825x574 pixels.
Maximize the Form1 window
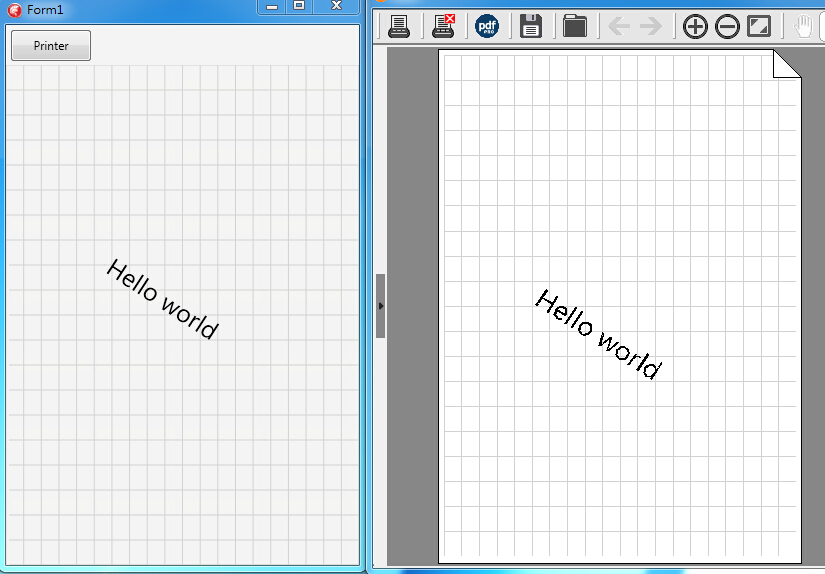coord(299,6)
